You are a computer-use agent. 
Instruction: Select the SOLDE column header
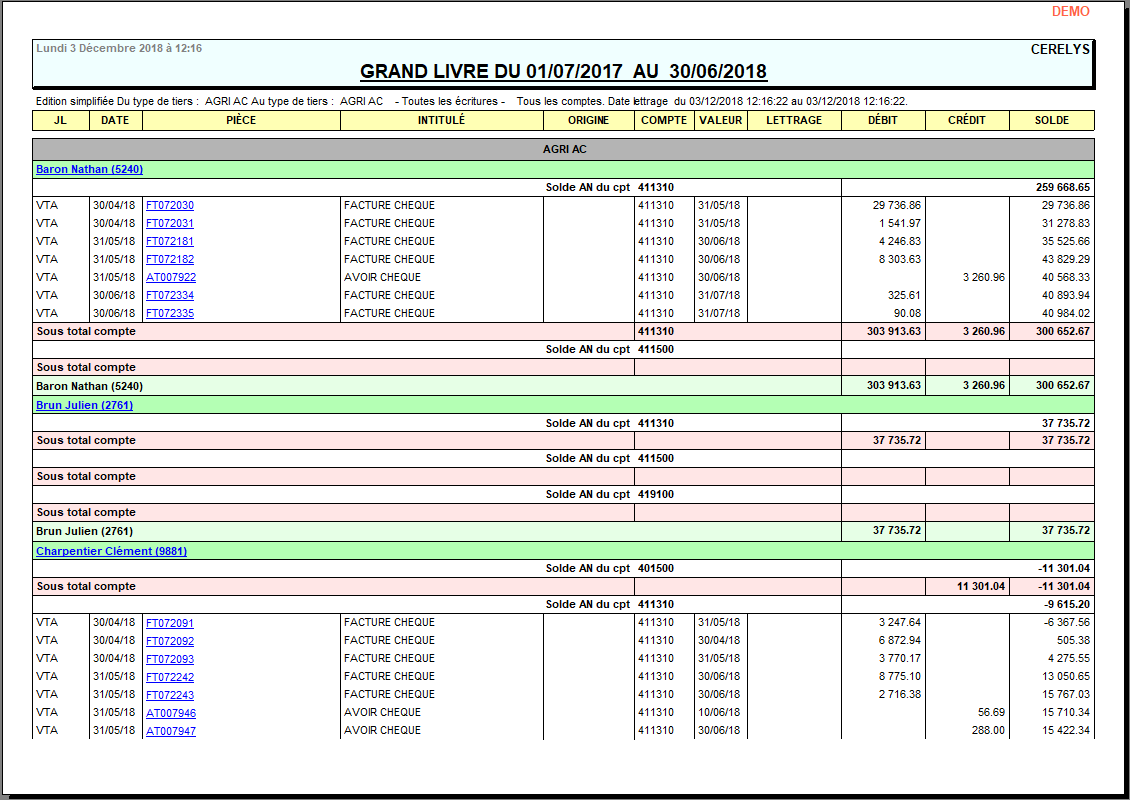point(1052,120)
